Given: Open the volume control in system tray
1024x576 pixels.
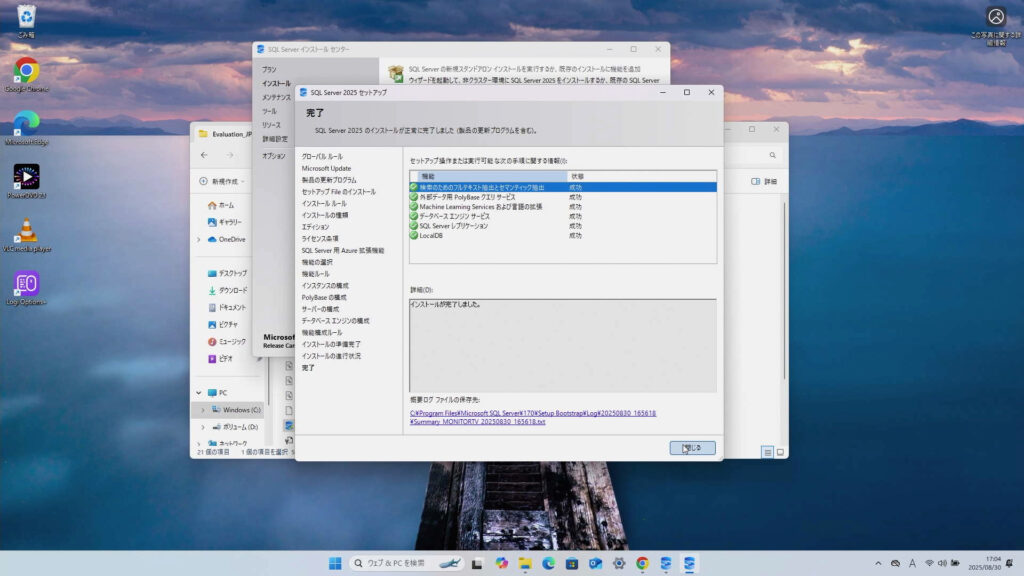Looking at the screenshot, I should pos(942,564).
